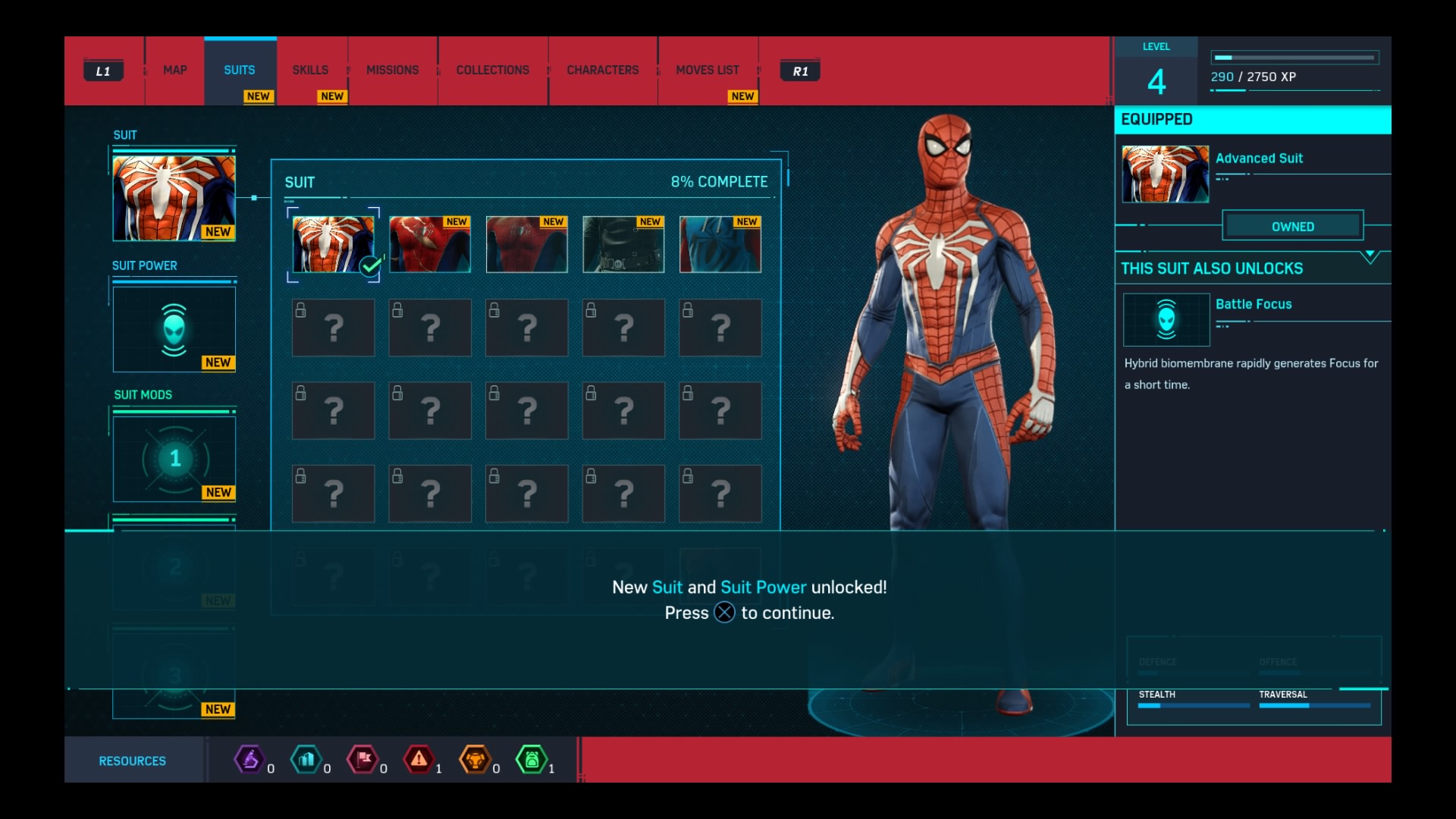1456x819 pixels.
Task: Click the RESOURCES label
Action: (132, 761)
